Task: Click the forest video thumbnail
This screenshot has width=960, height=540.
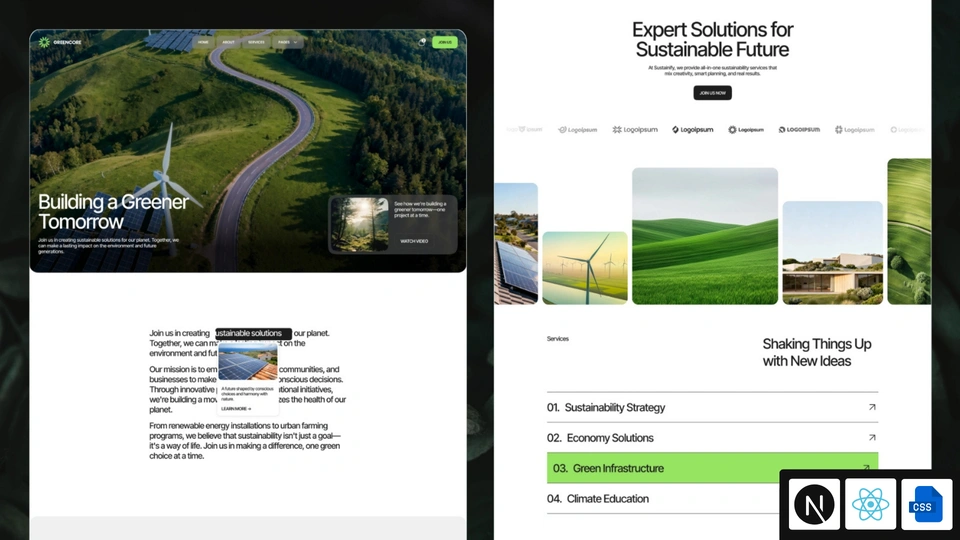Action: 360,224
